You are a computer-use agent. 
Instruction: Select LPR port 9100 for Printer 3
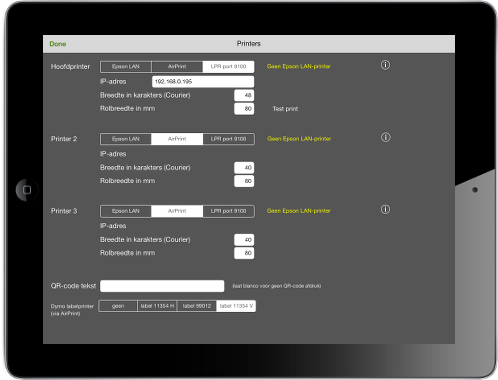point(228,211)
